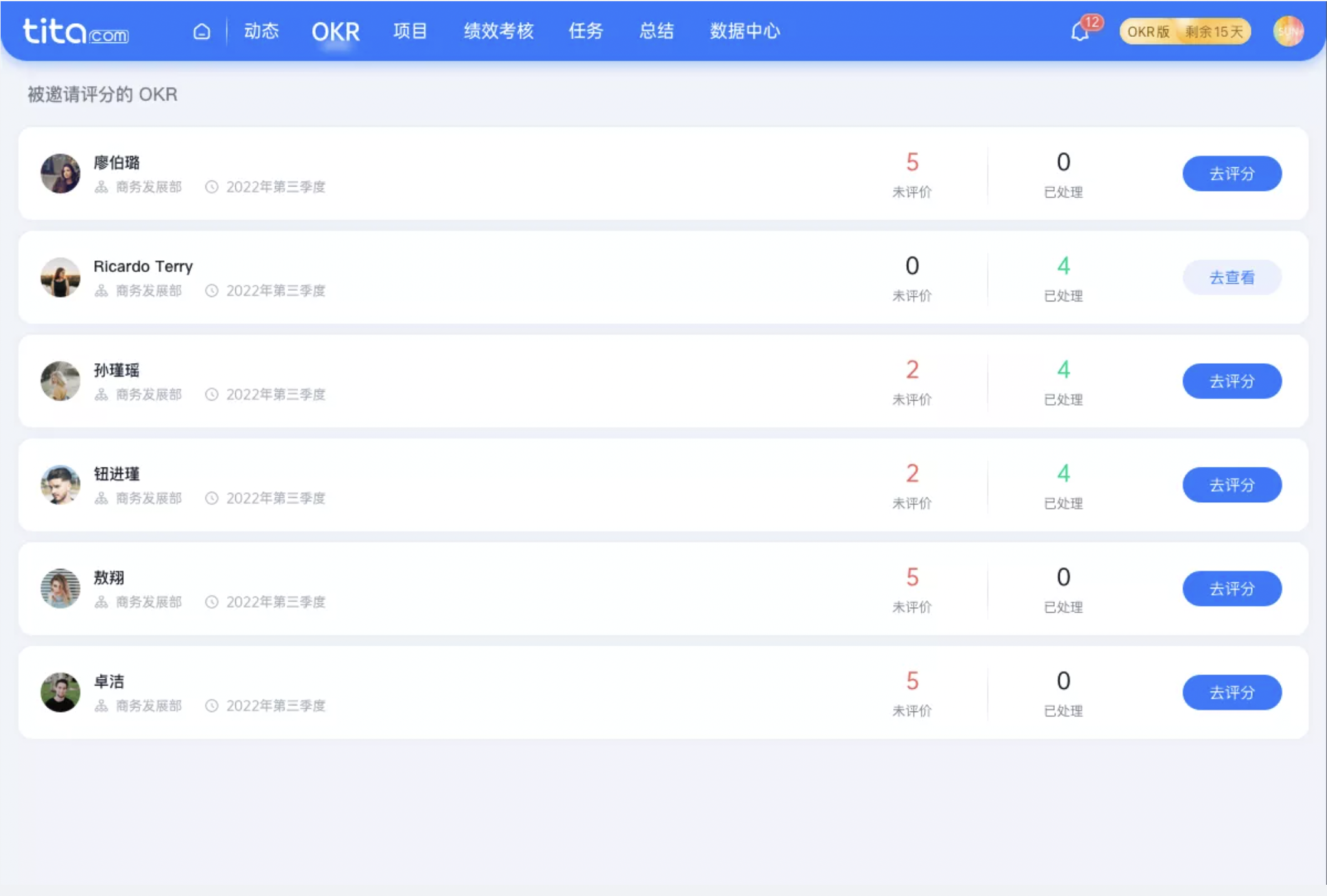
Task: Click the tita.com logo
Action: 76,31
